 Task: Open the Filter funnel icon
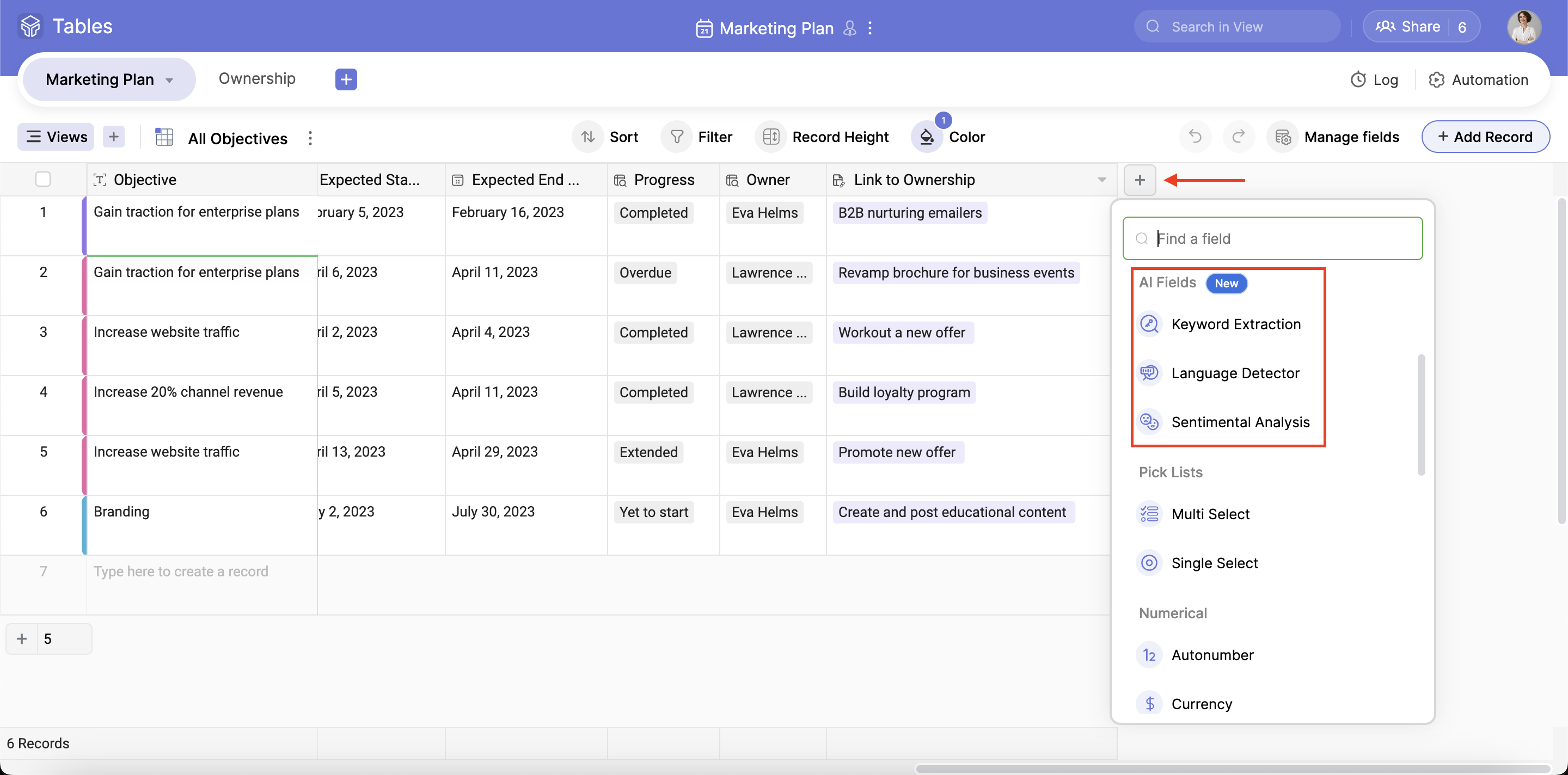[676, 137]
